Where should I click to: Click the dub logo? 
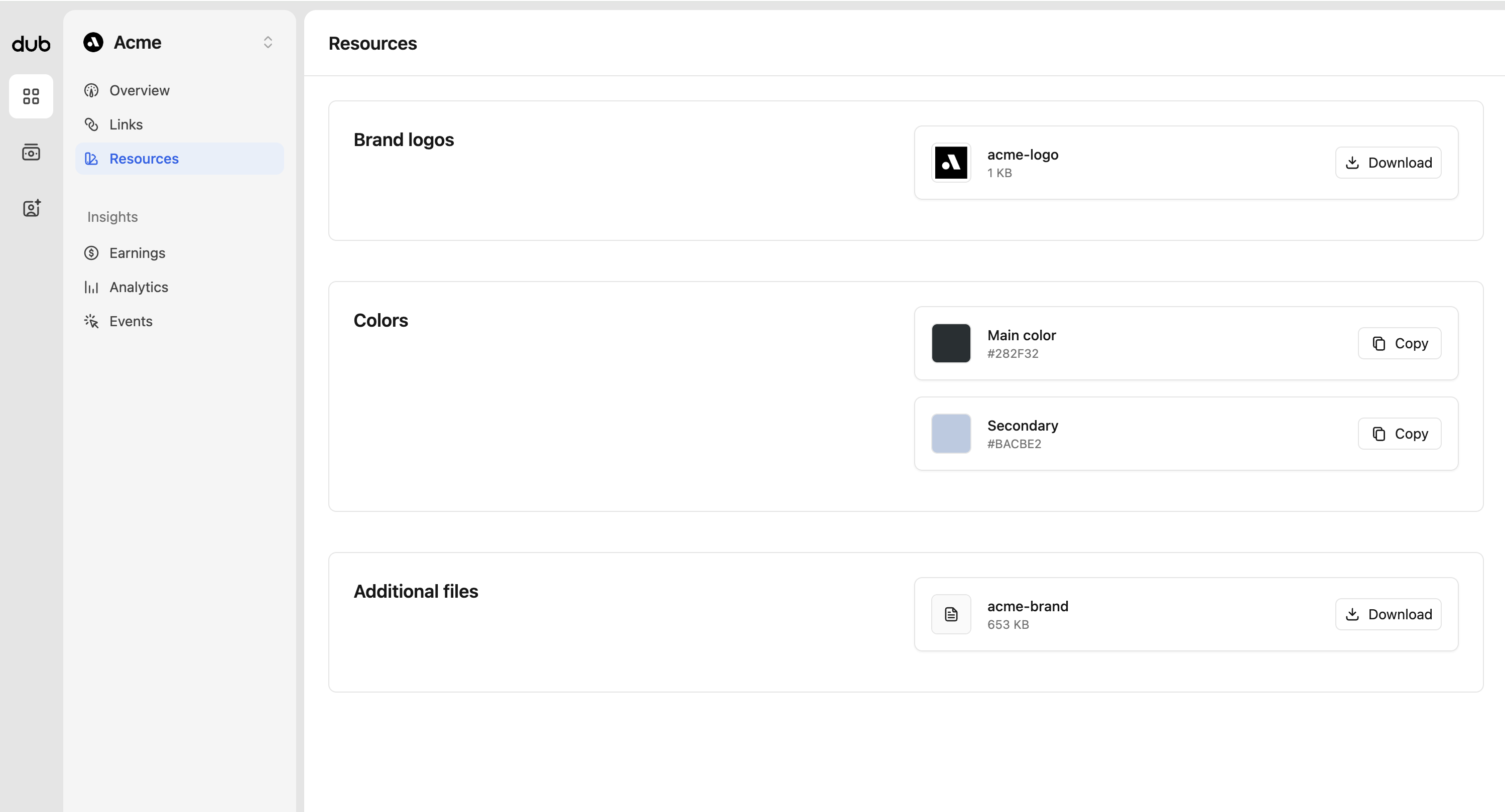coord(31,44)
